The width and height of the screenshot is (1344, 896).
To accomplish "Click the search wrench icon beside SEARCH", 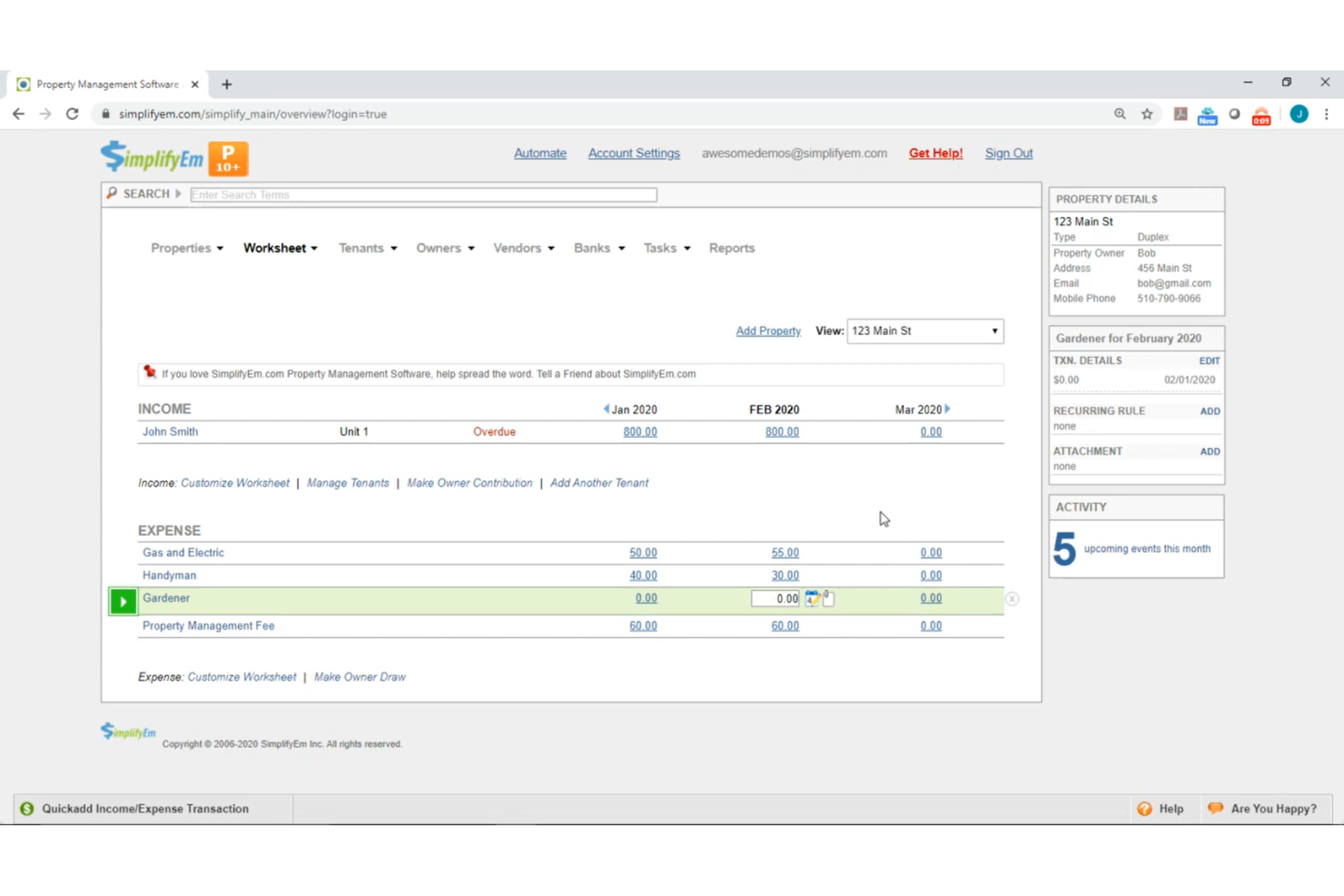I will 112,193.
